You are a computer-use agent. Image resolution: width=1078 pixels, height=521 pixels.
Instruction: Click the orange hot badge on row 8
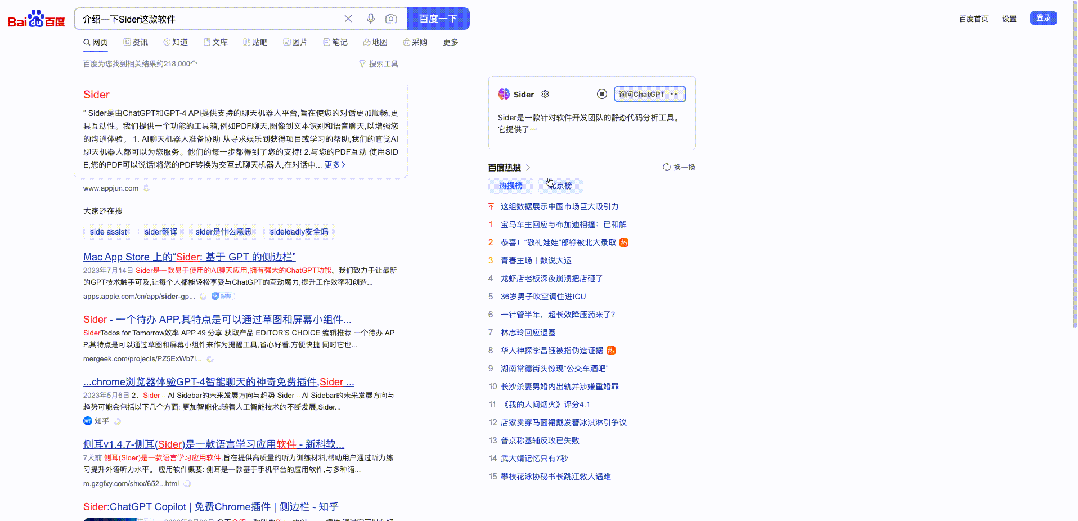[611, 350]
